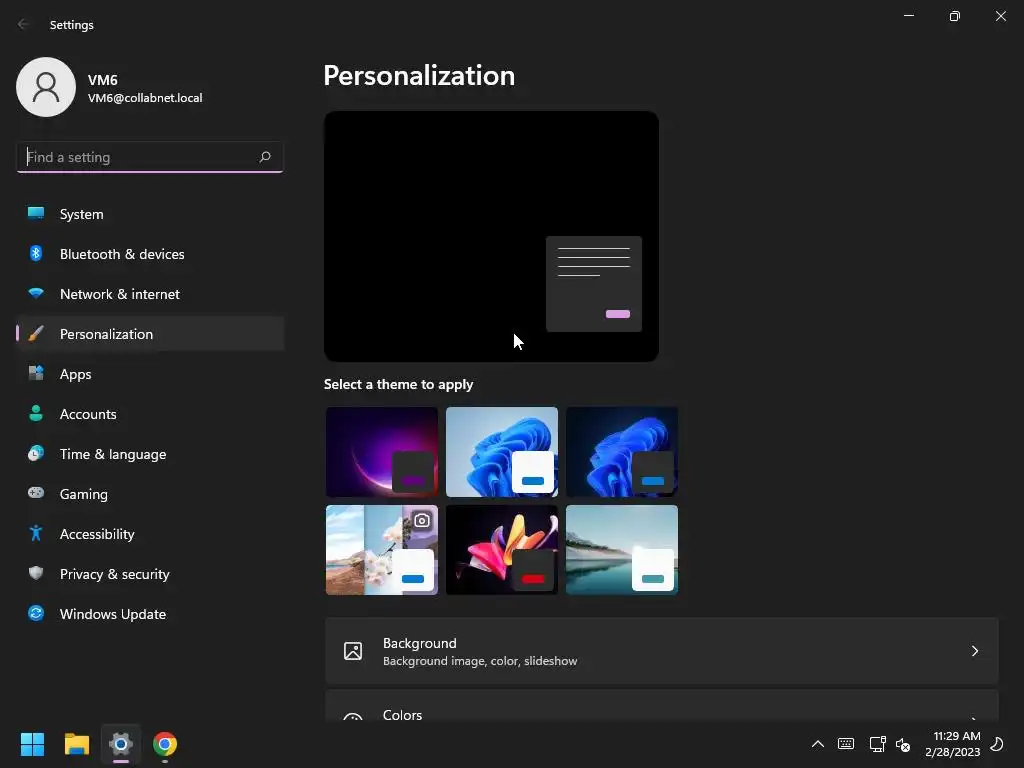The height and width of the screenshot is (768, 1024).
Task: Click the Accessibility figure icon
Action: coord(36,534)
